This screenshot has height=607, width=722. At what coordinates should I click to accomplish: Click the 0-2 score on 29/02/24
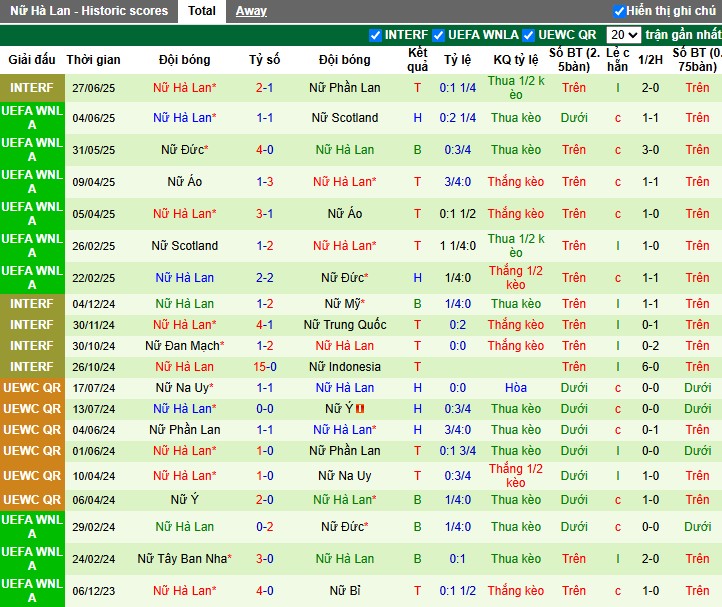264,526
